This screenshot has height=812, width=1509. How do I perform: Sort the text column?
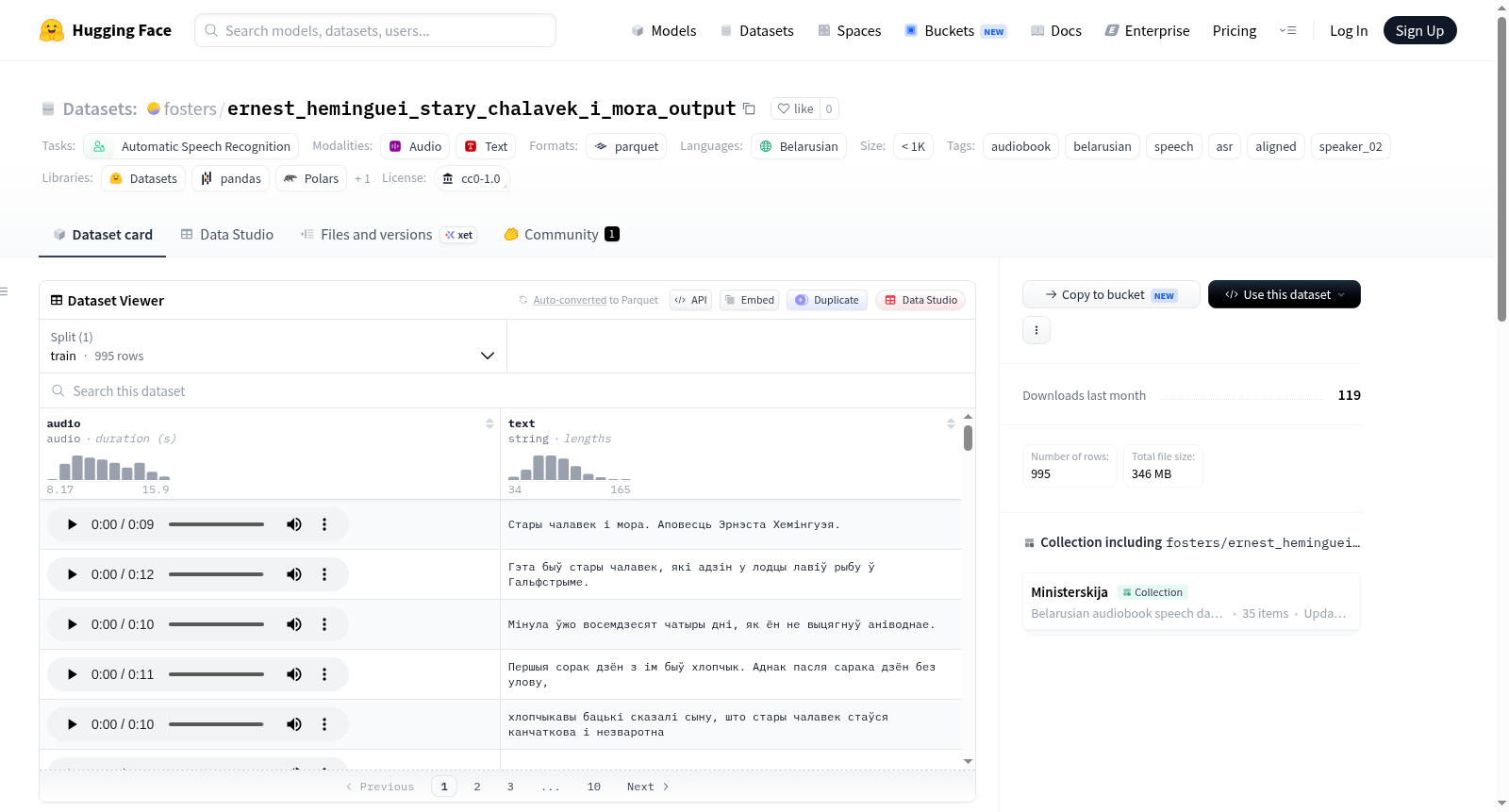click(951, 423)
